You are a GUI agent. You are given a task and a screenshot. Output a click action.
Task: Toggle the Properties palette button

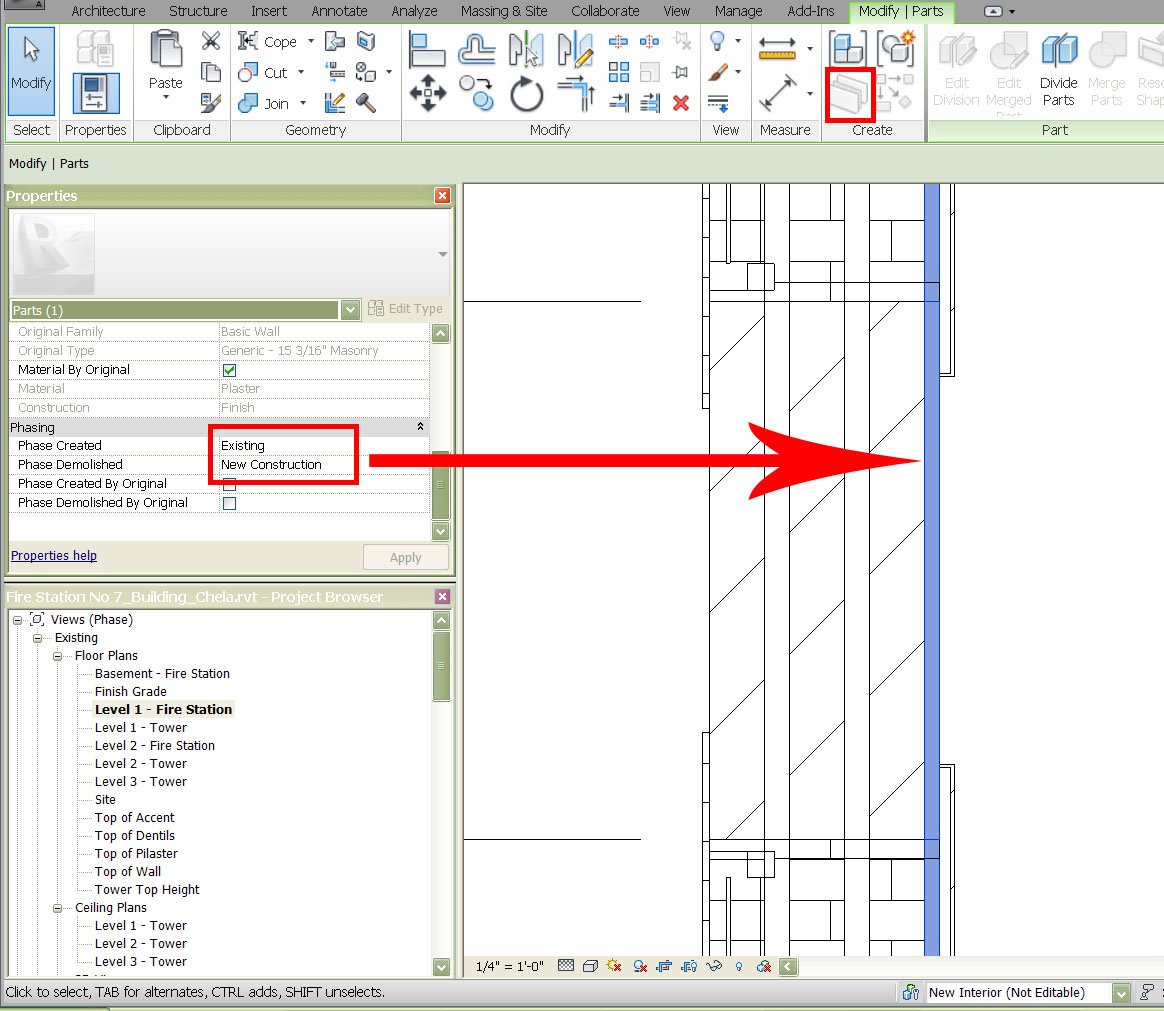(x=96, y=92)
